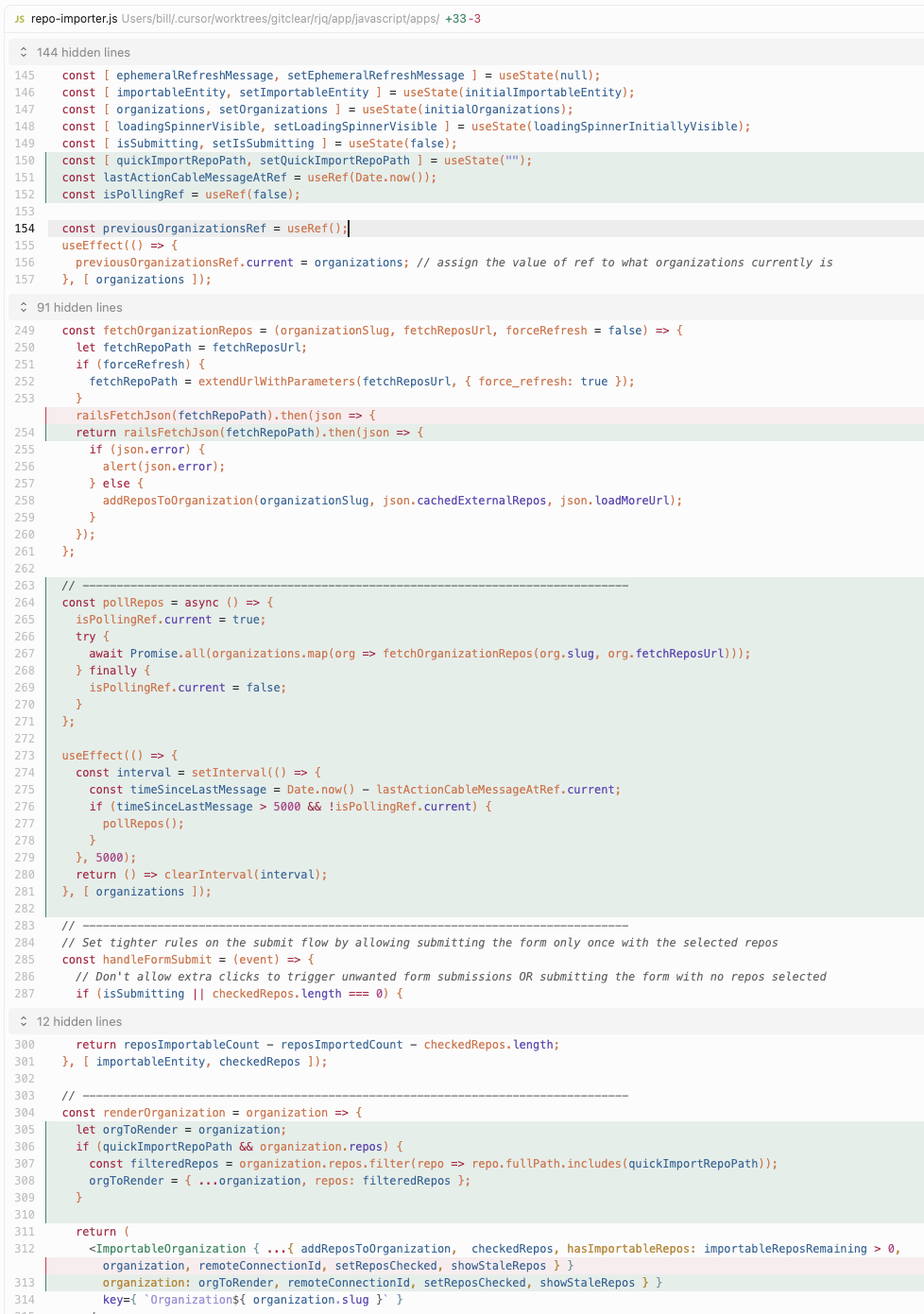Expand the "91 hidden lines" section label
Screen dimensions: 924x1314
pyautogui.click(x=79, y=308)
